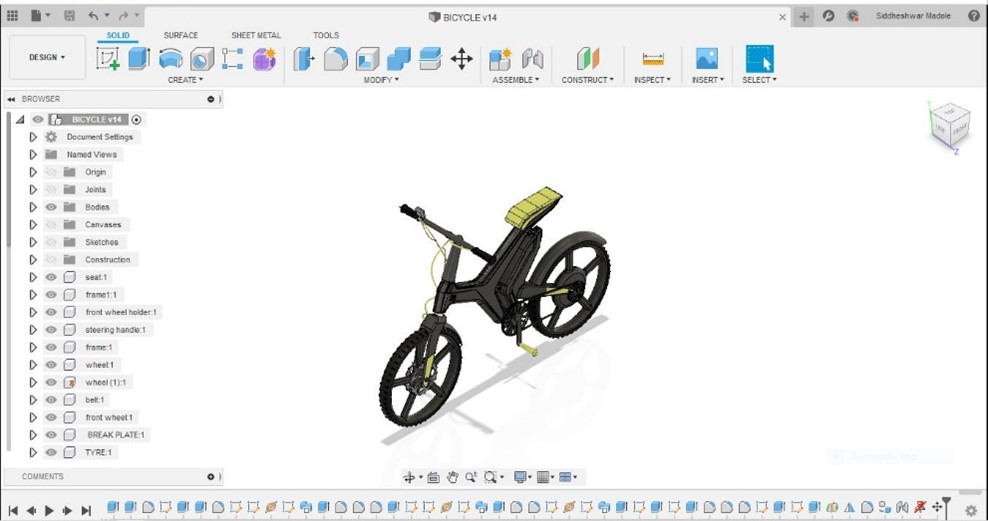The image size is (988, 521).
Task: Expand the Named Views node
Action: pyautogui.click(x=33, y=154)
